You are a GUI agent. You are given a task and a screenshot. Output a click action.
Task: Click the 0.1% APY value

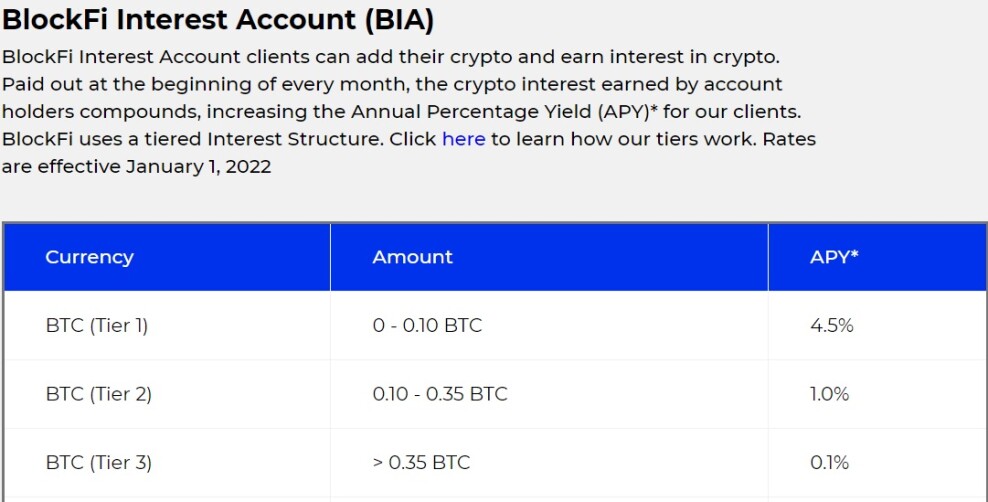point(830,463)
